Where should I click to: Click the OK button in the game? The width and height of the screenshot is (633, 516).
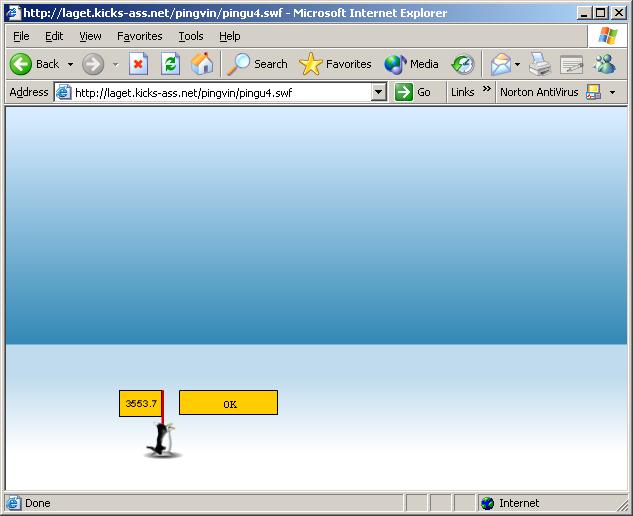coord(228,403)
